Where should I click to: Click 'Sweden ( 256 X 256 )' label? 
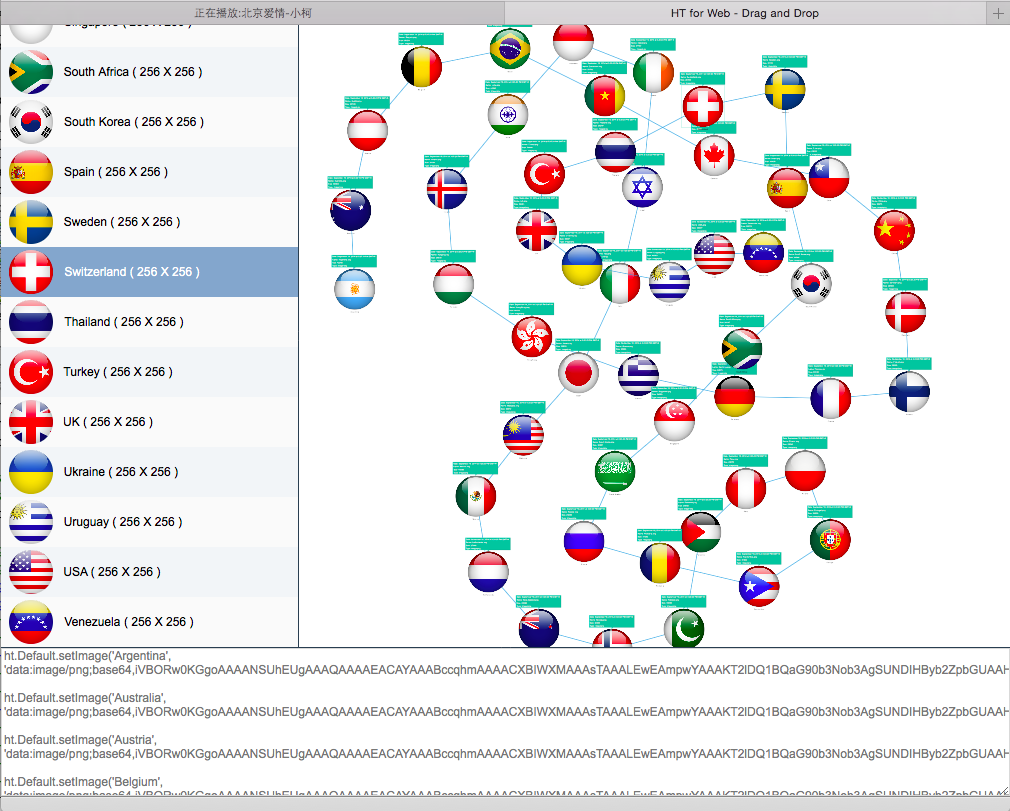122,222
